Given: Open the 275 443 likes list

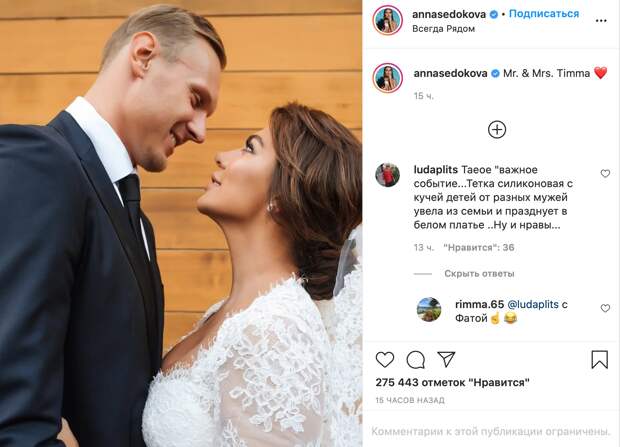Looking at the screenshot, I should click(452, 383).
